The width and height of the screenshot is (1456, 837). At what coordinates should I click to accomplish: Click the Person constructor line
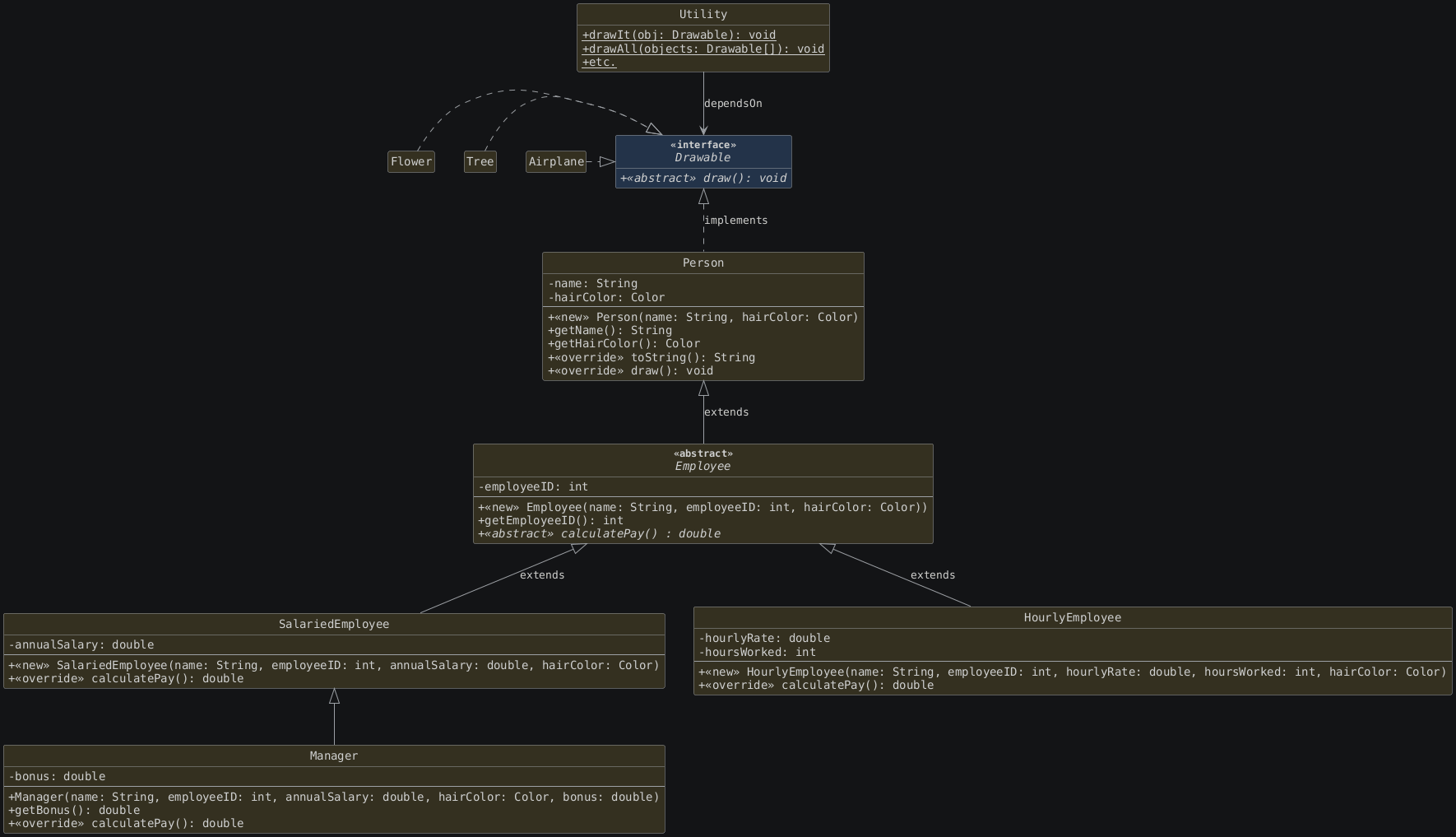click(x=703, y=317)
